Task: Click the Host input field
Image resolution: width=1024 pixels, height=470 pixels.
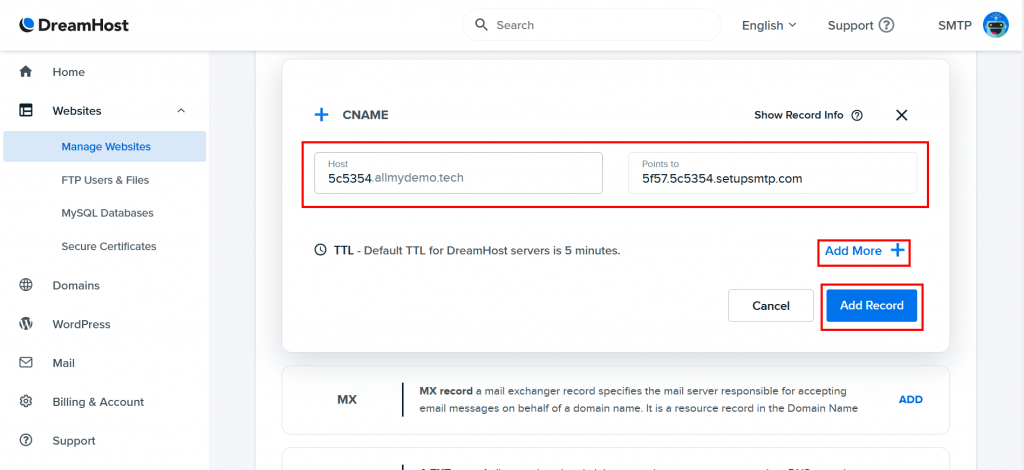Action: (458, 173)
